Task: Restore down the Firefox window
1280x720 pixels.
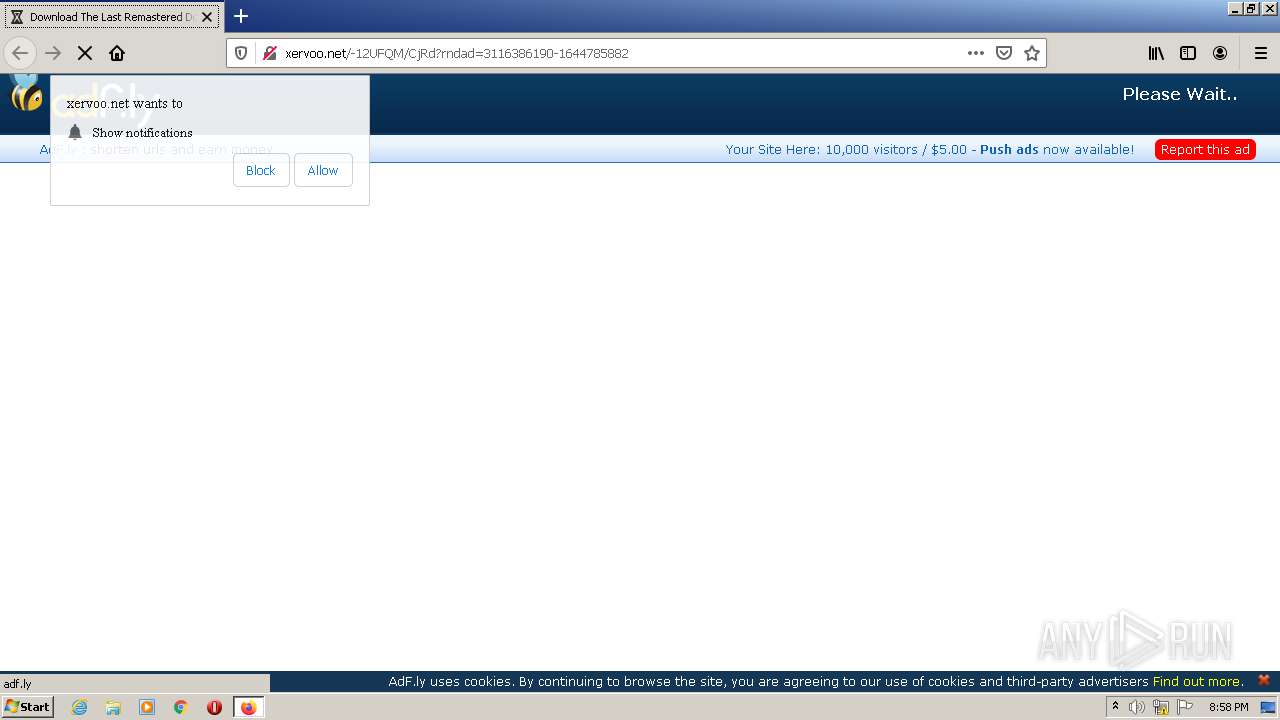Action: pos(1252,8)
